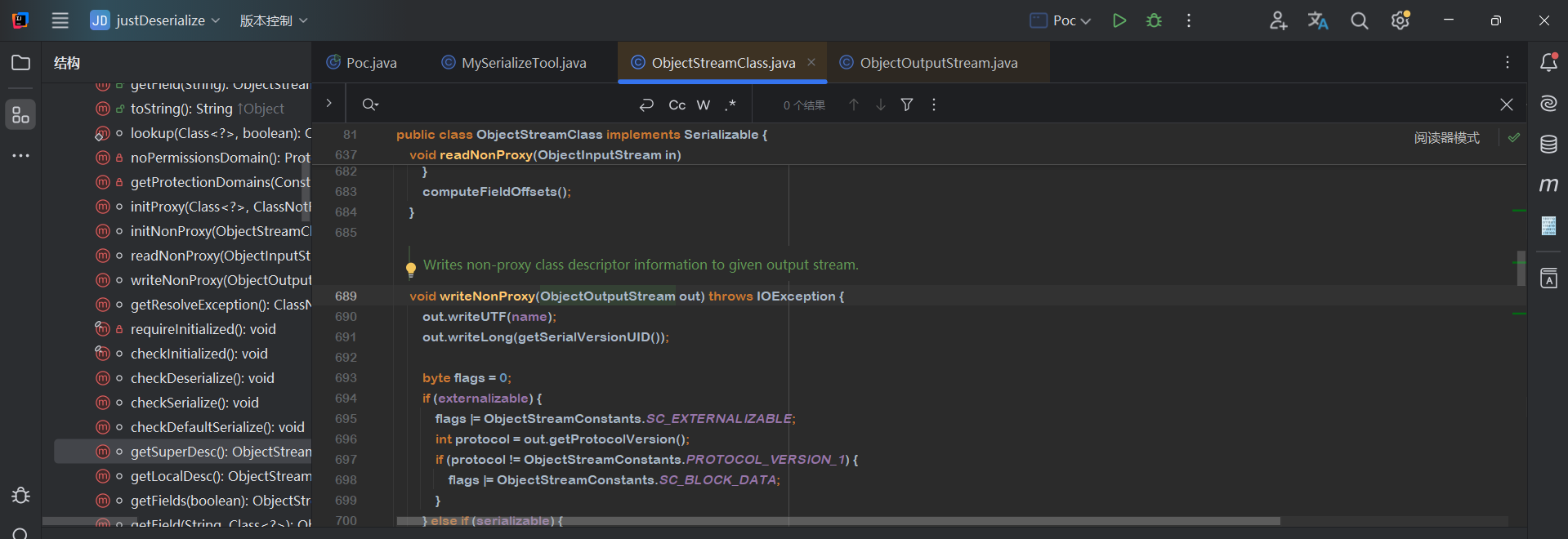This screenshot has width=1568, height=539.
Task: Open the AI Assistant spiral icon
Action: tap(1548, 103)
